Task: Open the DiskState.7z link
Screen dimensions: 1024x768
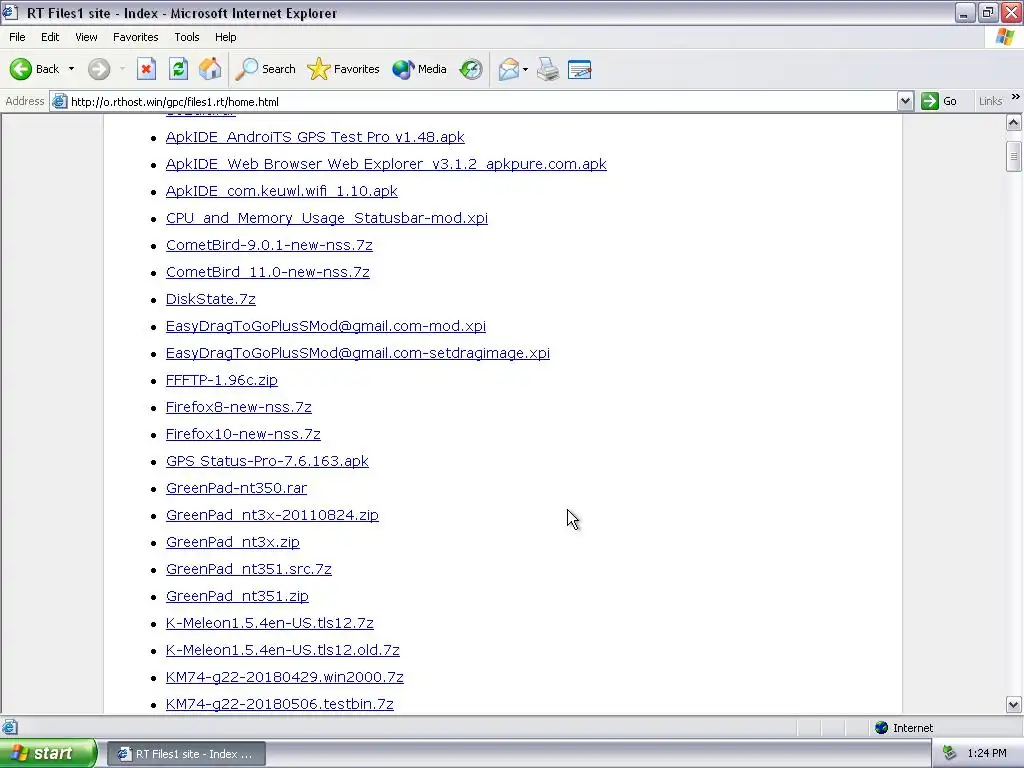Action: (x=210, y=299)
